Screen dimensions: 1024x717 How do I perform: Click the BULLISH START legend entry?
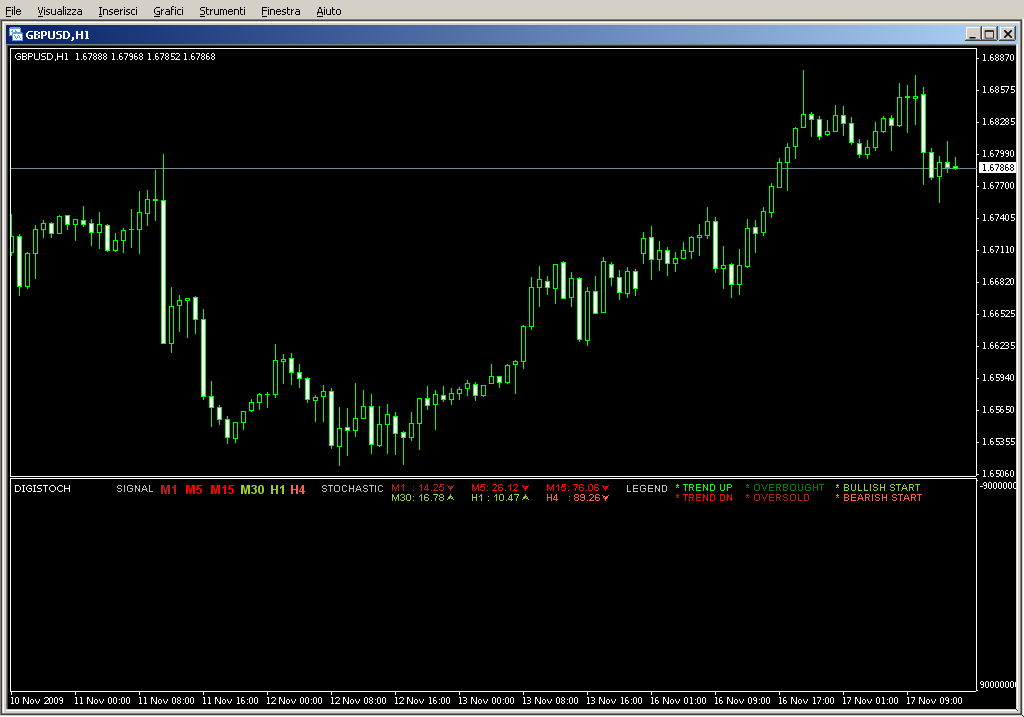(878, 488)
